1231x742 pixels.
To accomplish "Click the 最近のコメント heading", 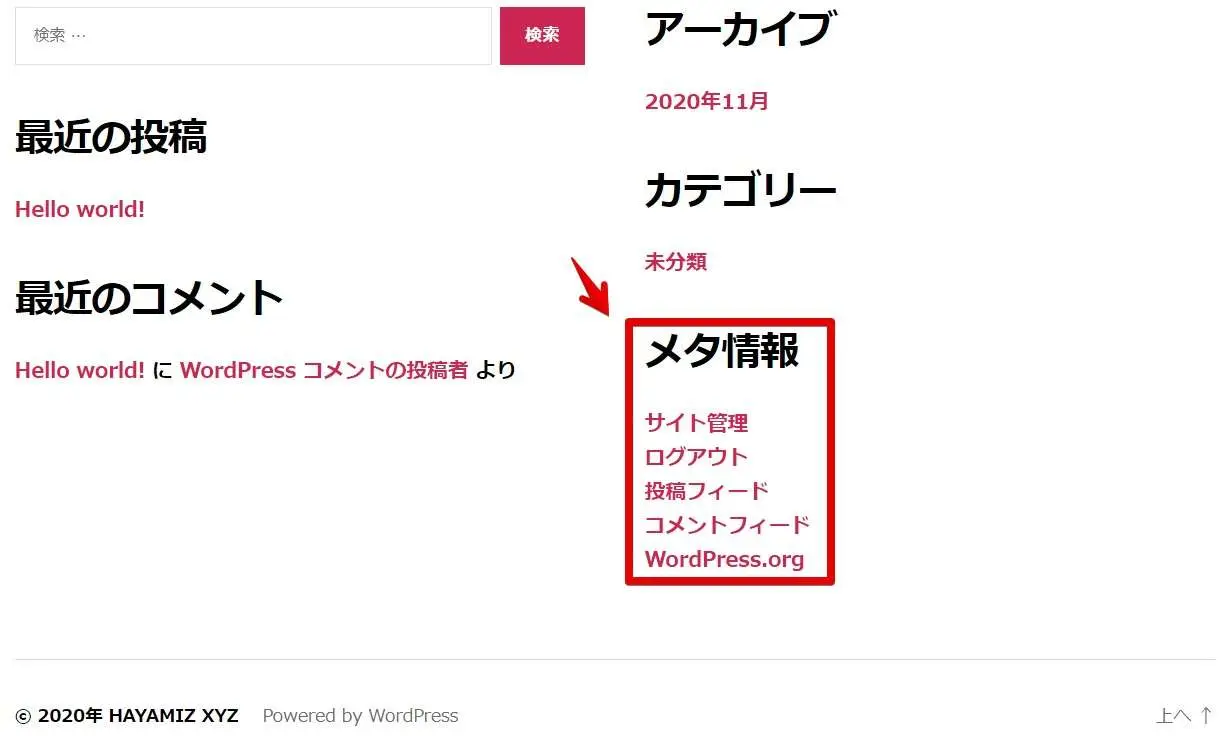I will coord(149,298).
